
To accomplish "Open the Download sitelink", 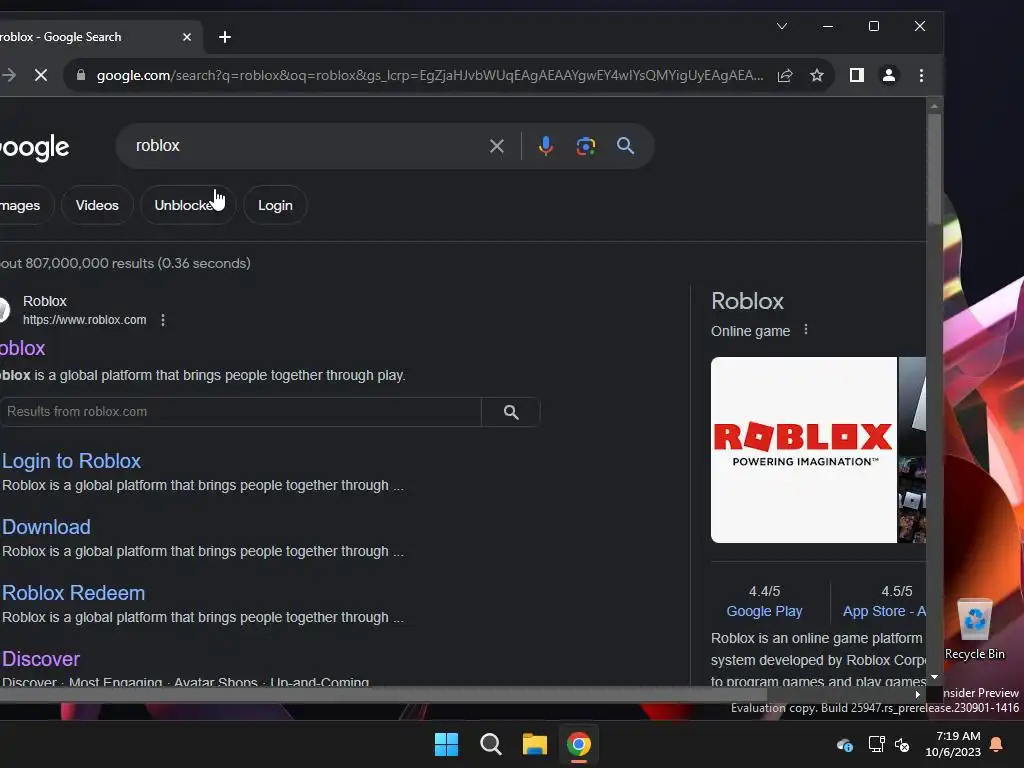I will point(46,527).
